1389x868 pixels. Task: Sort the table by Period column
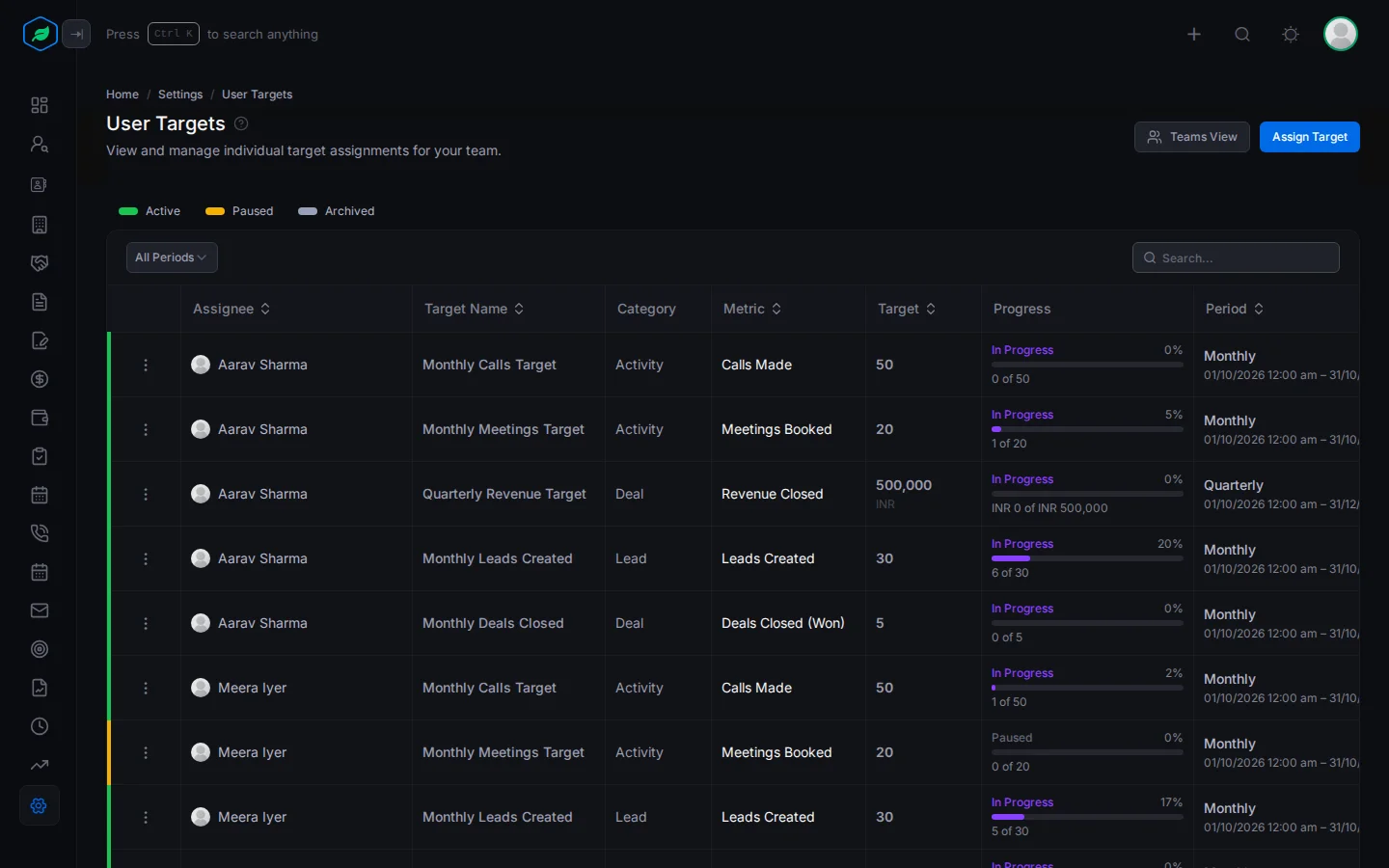pyautogui.click(x=1235, y=309)
